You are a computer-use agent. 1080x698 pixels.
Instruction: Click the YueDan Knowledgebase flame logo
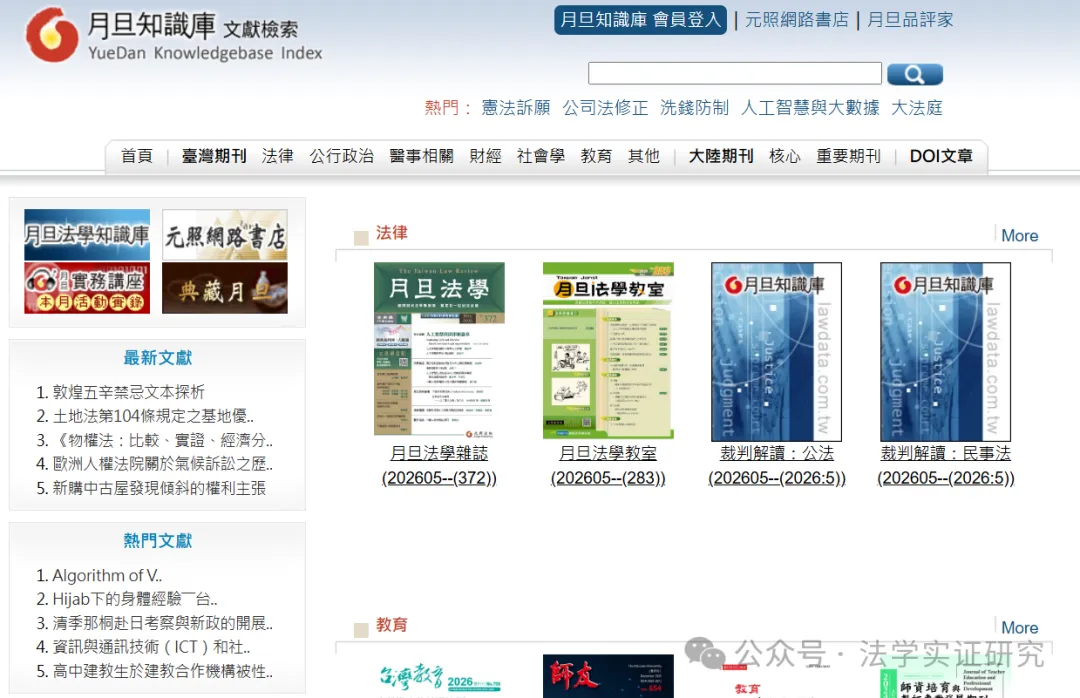coord(52,34)
